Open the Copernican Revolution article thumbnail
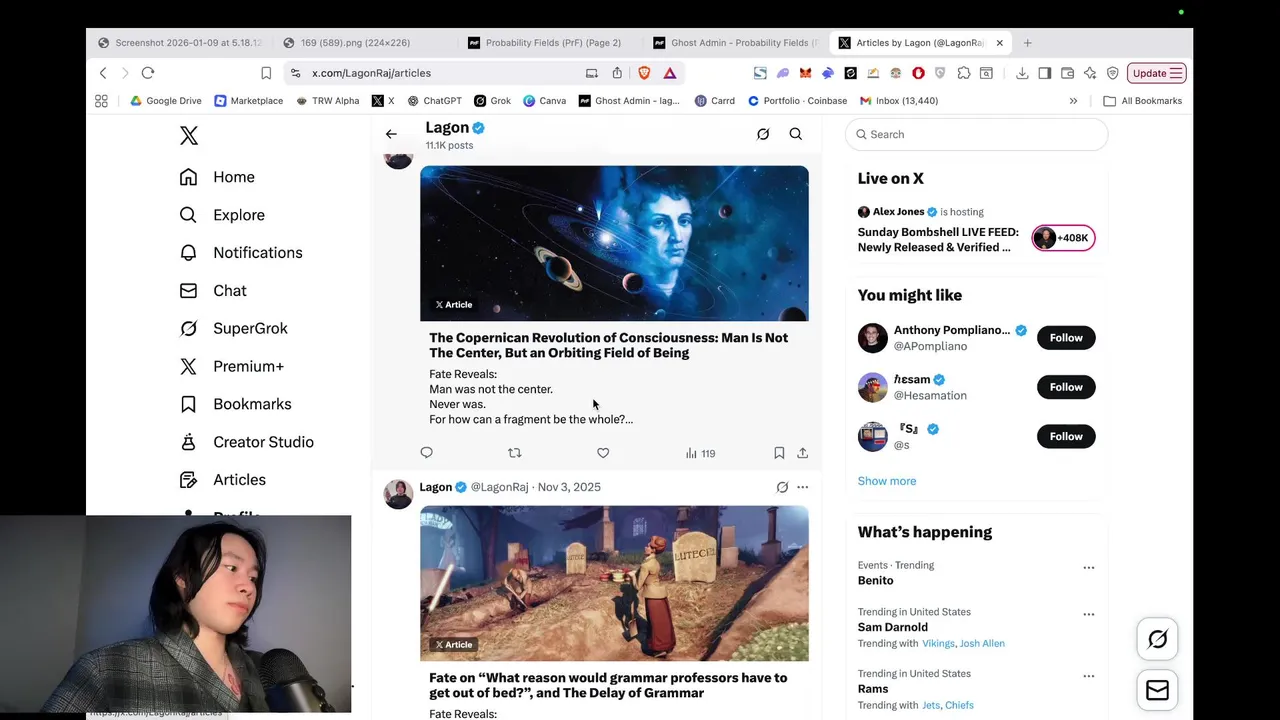The image size is (1280, 720). [x=614, y=243]
